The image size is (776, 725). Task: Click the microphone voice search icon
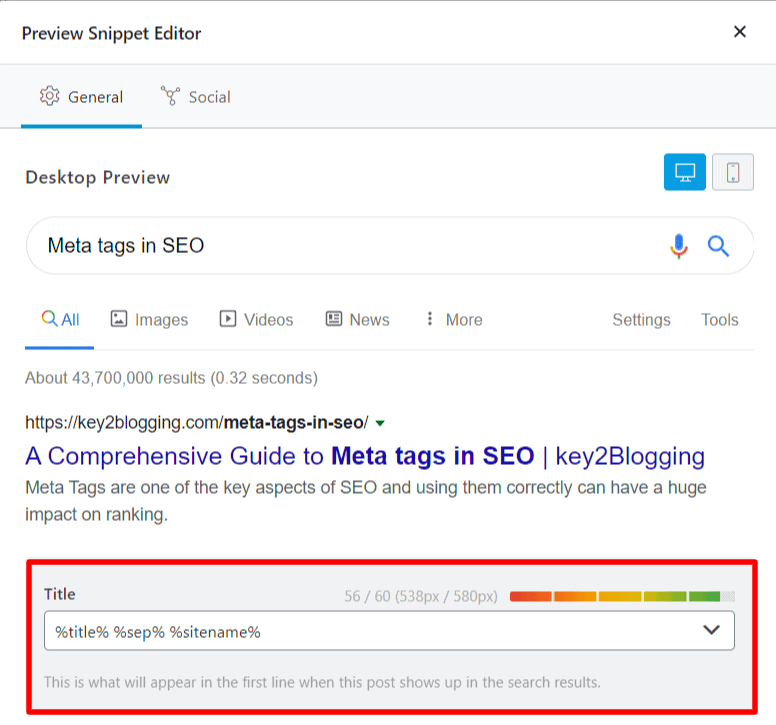click(x=679, y=245)
